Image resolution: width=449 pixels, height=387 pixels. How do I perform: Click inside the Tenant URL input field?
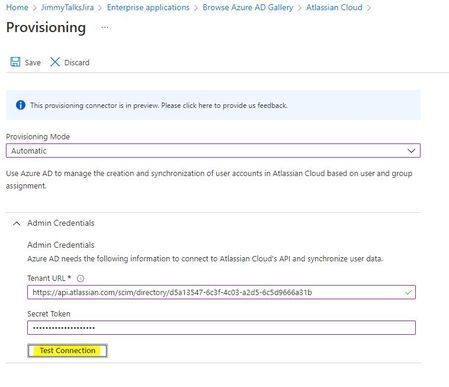(x=221, y=292)
